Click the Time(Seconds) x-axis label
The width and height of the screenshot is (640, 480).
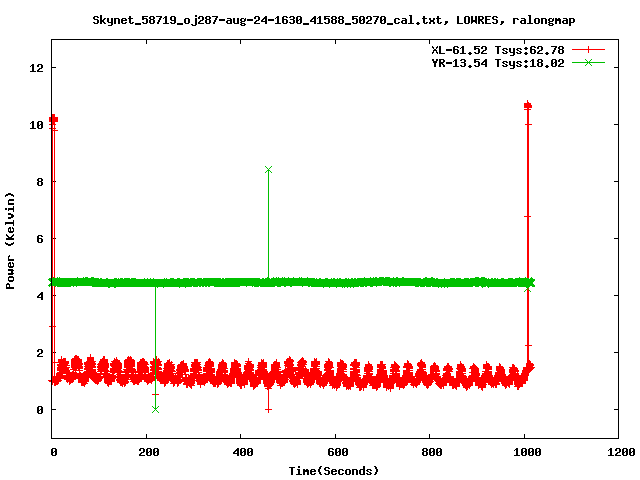(334, 470)
